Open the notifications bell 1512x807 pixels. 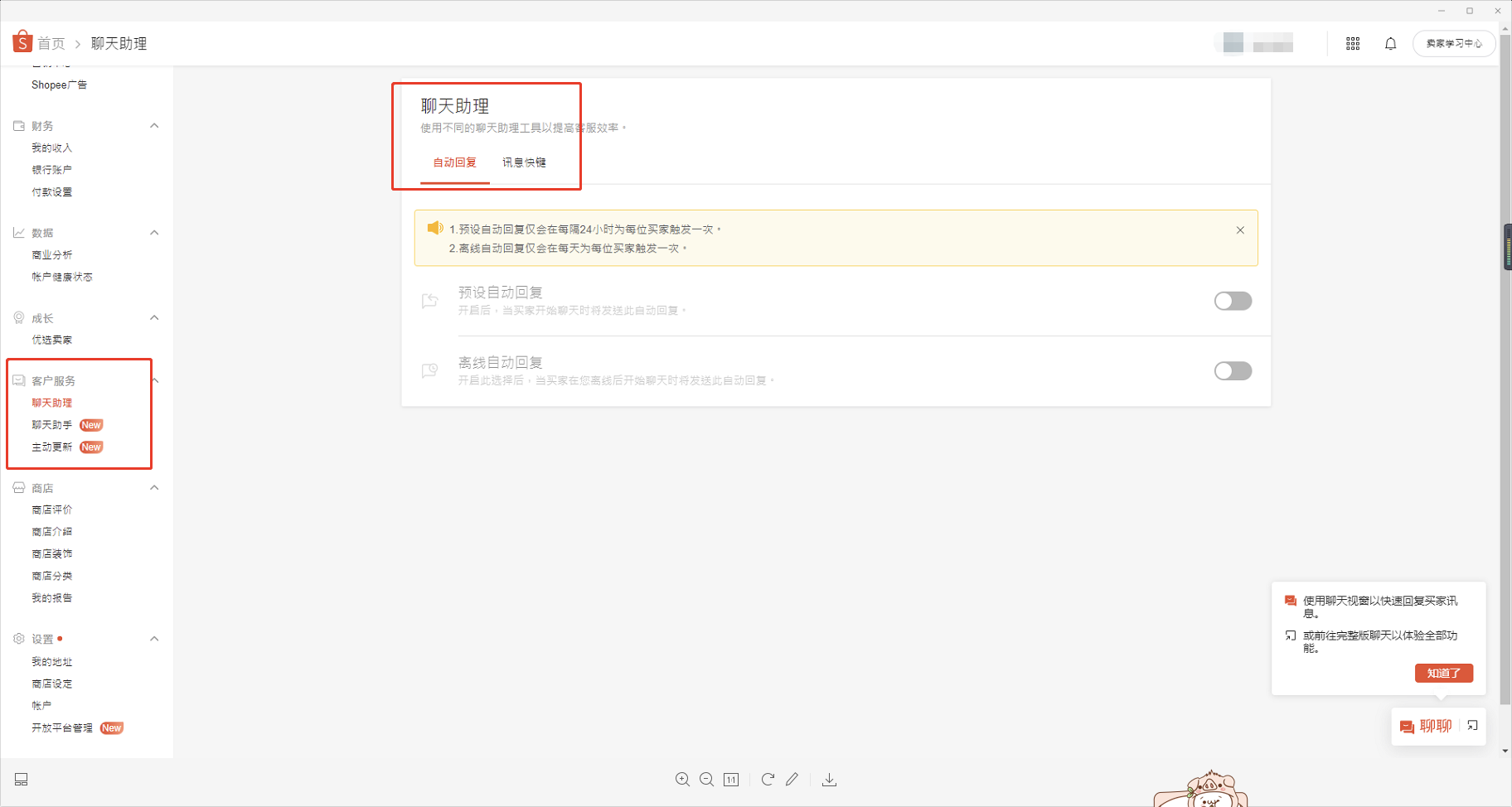(x=1391, y=44)
